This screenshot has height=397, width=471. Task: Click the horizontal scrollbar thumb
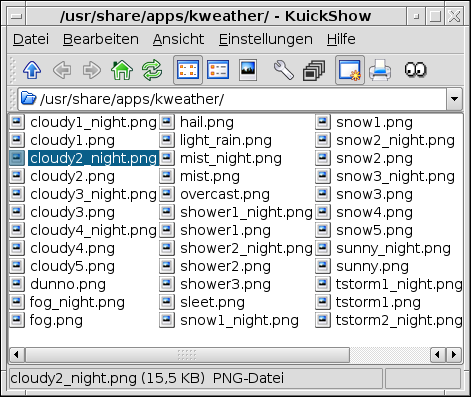click(187, 355)
